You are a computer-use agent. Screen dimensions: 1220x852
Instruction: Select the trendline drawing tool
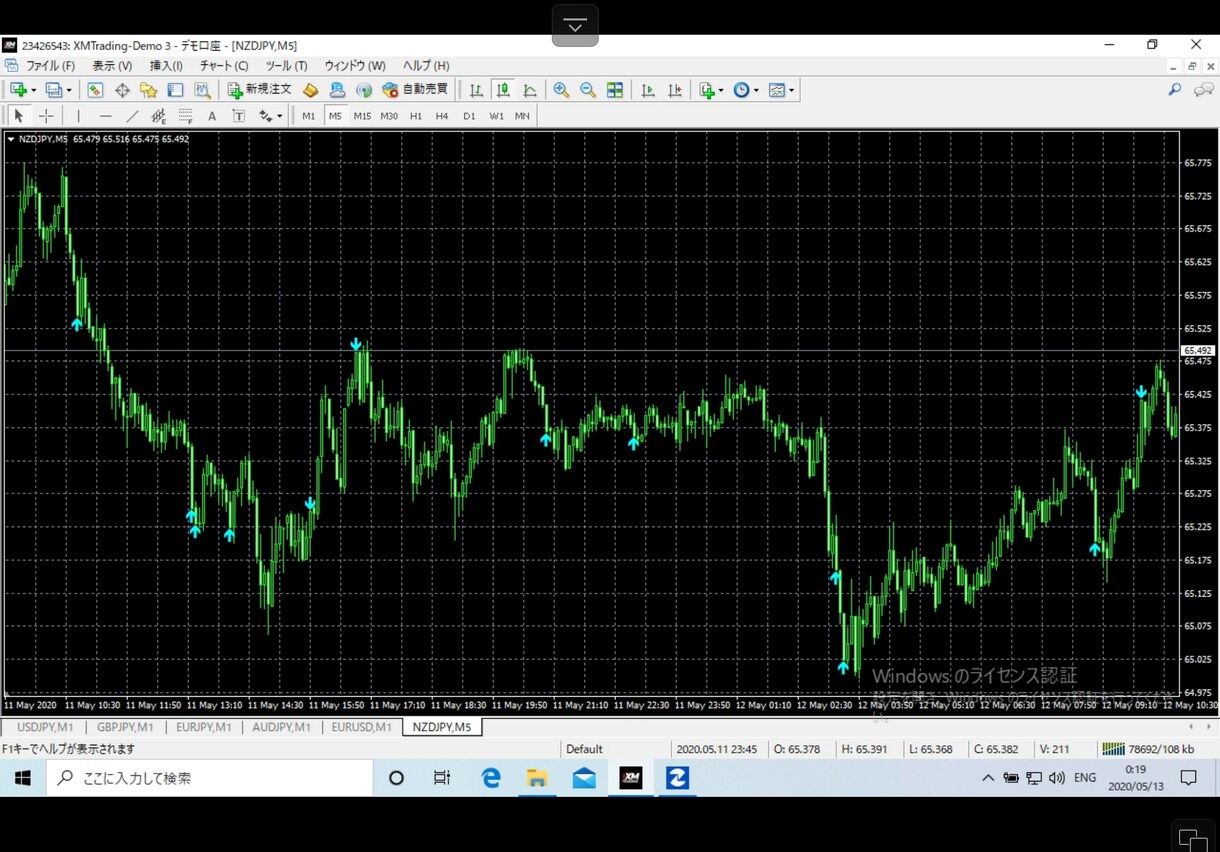coord(132,116)
